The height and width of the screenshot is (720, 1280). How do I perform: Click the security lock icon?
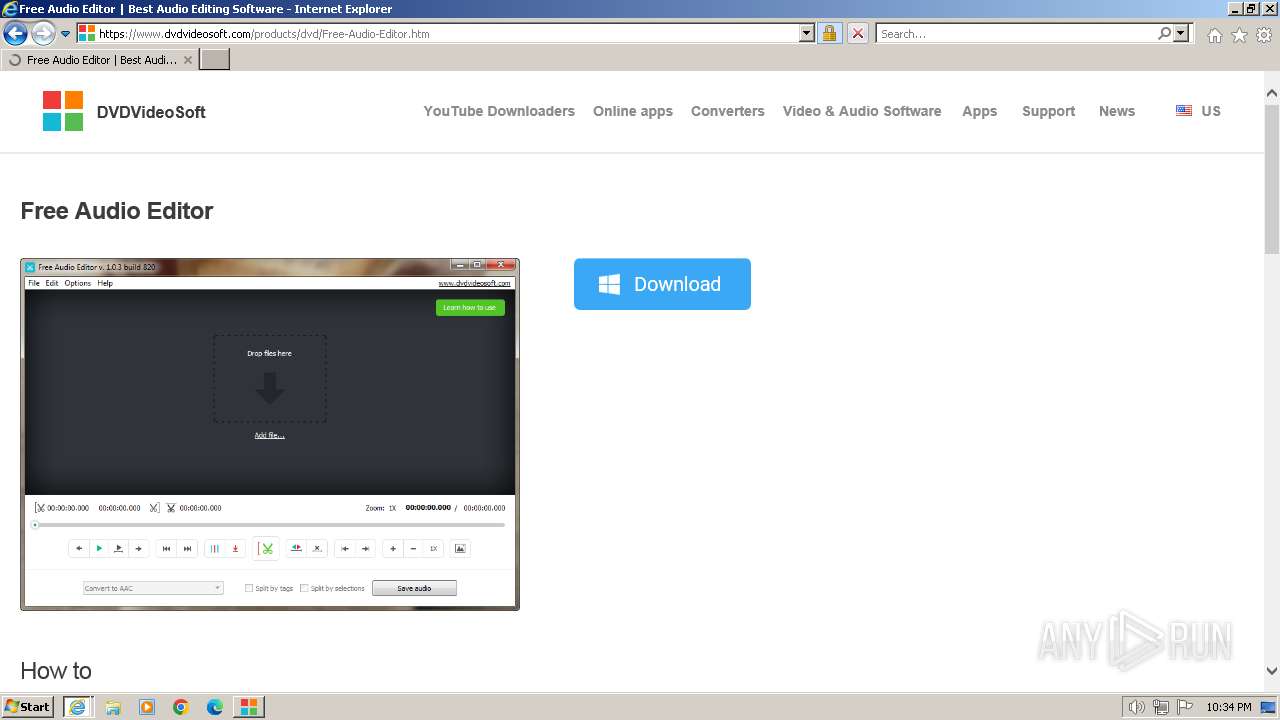click(829, 33)
